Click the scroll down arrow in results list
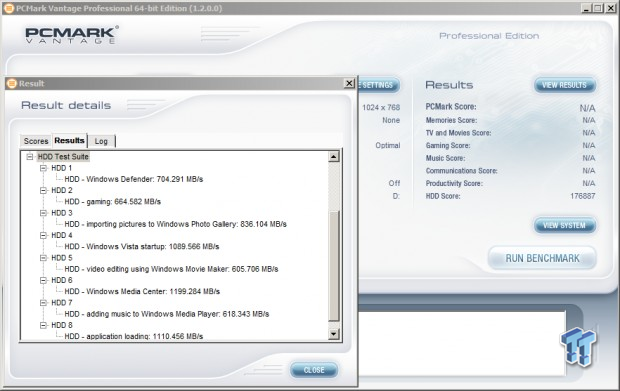The width and height of the screenshot is (620, 391). point(334,334)
